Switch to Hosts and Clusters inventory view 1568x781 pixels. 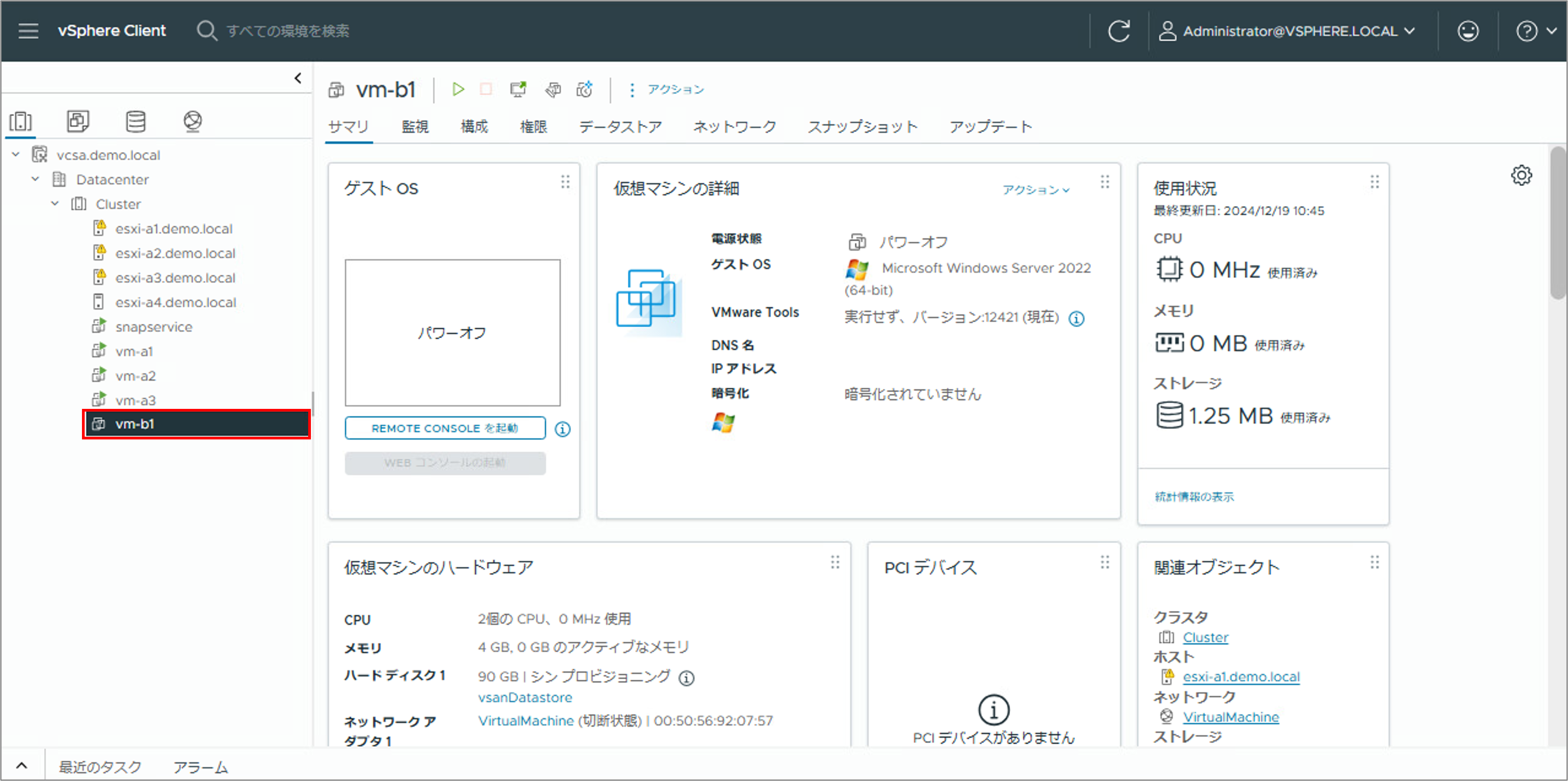(21, 121)
